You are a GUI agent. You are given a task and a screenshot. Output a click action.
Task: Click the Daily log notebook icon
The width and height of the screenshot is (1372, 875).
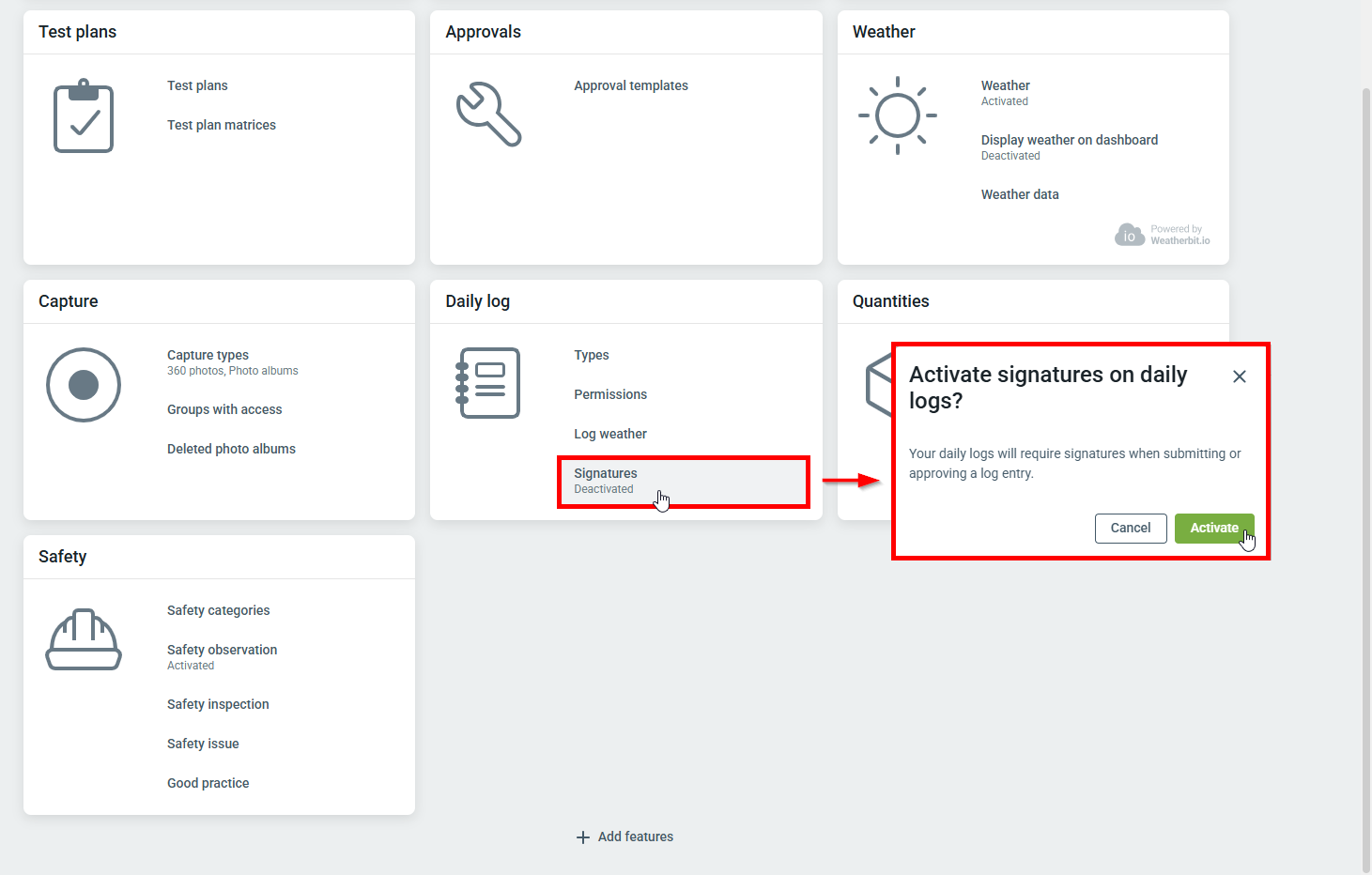point(488,383)
